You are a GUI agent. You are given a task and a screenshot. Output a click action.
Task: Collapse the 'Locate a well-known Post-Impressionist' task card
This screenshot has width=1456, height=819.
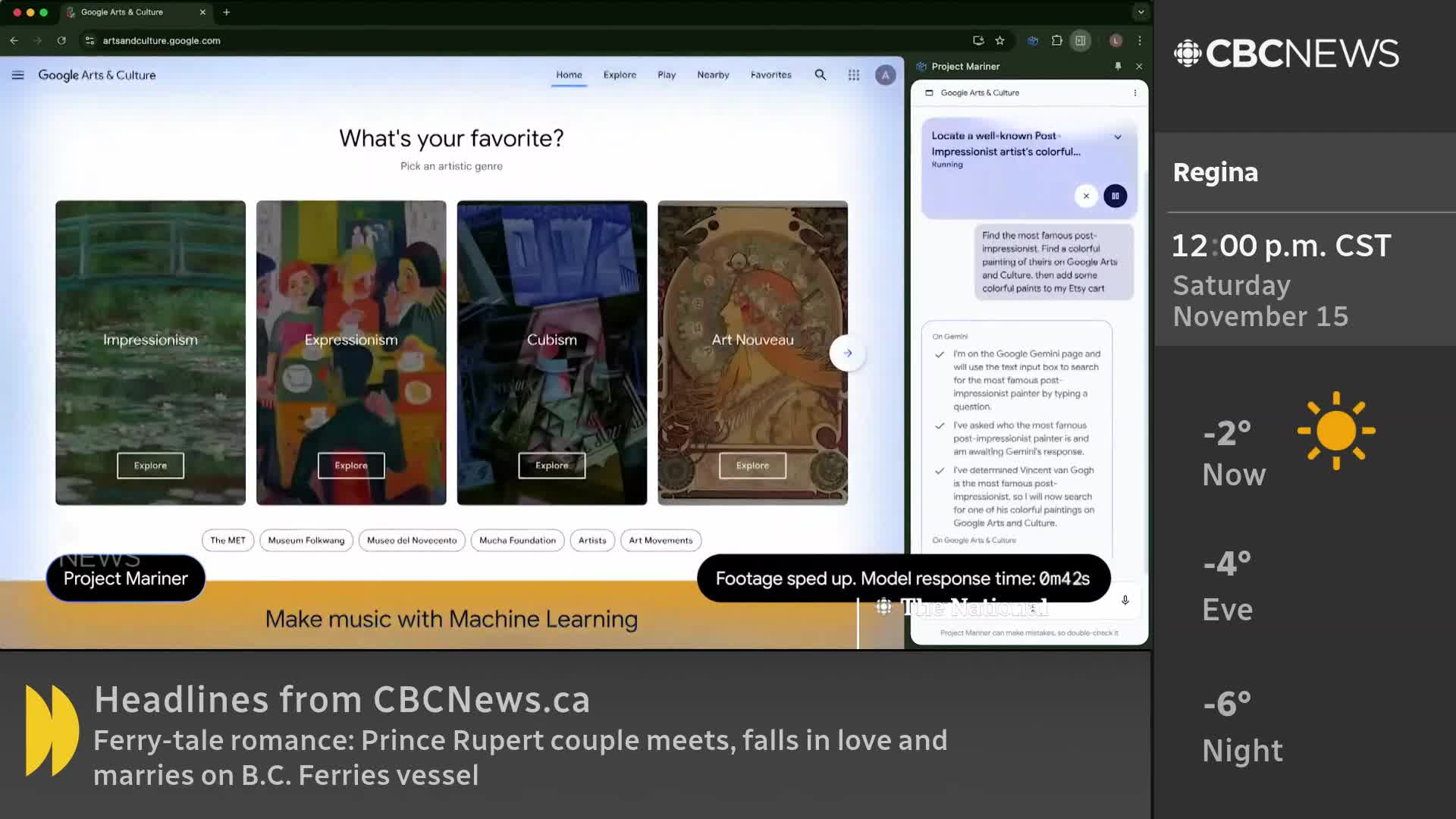(1117, 136)
